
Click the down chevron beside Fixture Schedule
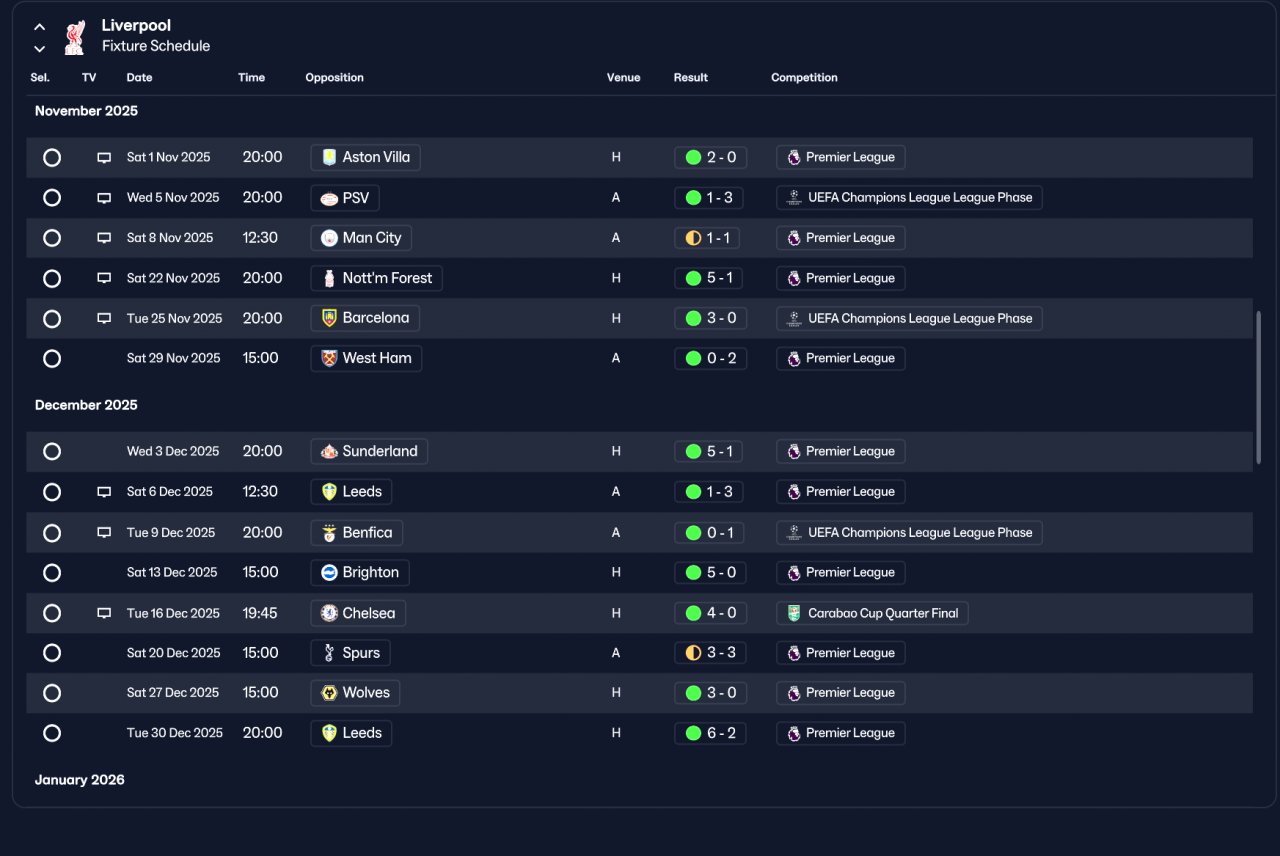point(40,48)
